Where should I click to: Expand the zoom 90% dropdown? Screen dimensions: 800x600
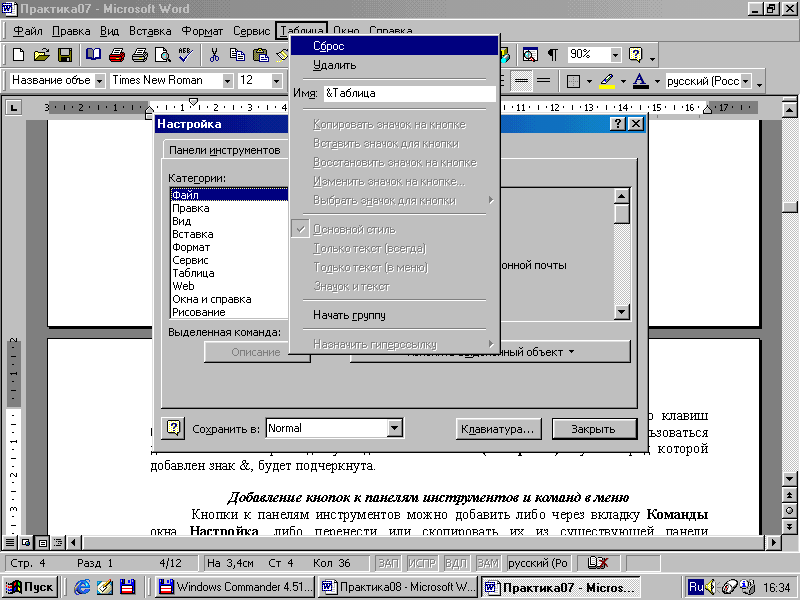click(615, 55)
